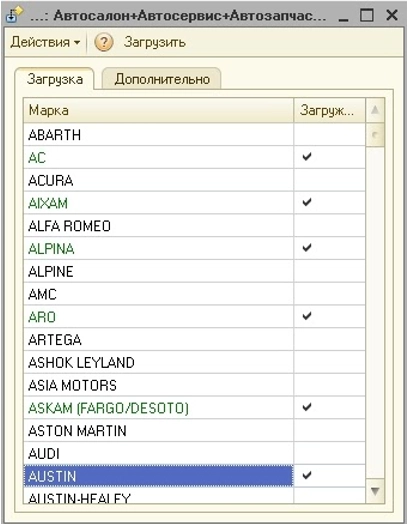
Task: Uncheck the load mark for AC
Action: [x=307, y=156]
